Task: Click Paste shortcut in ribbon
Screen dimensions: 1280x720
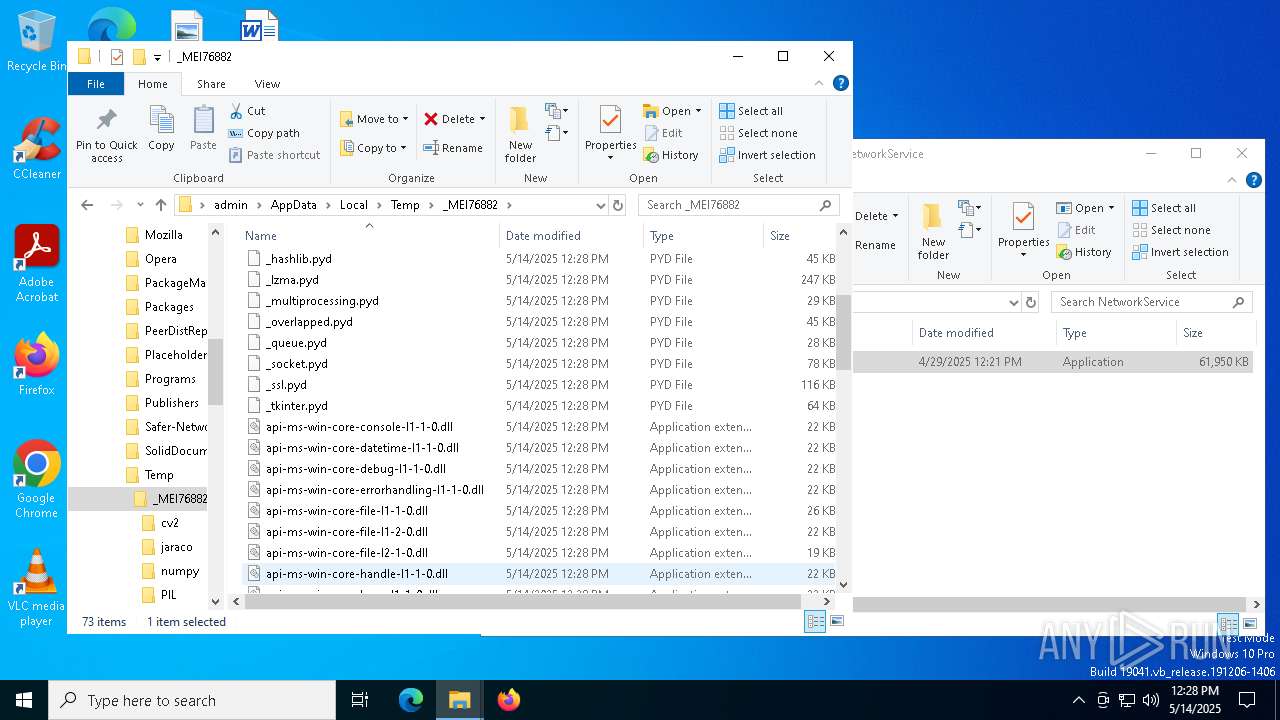Action: click(275, 155)
